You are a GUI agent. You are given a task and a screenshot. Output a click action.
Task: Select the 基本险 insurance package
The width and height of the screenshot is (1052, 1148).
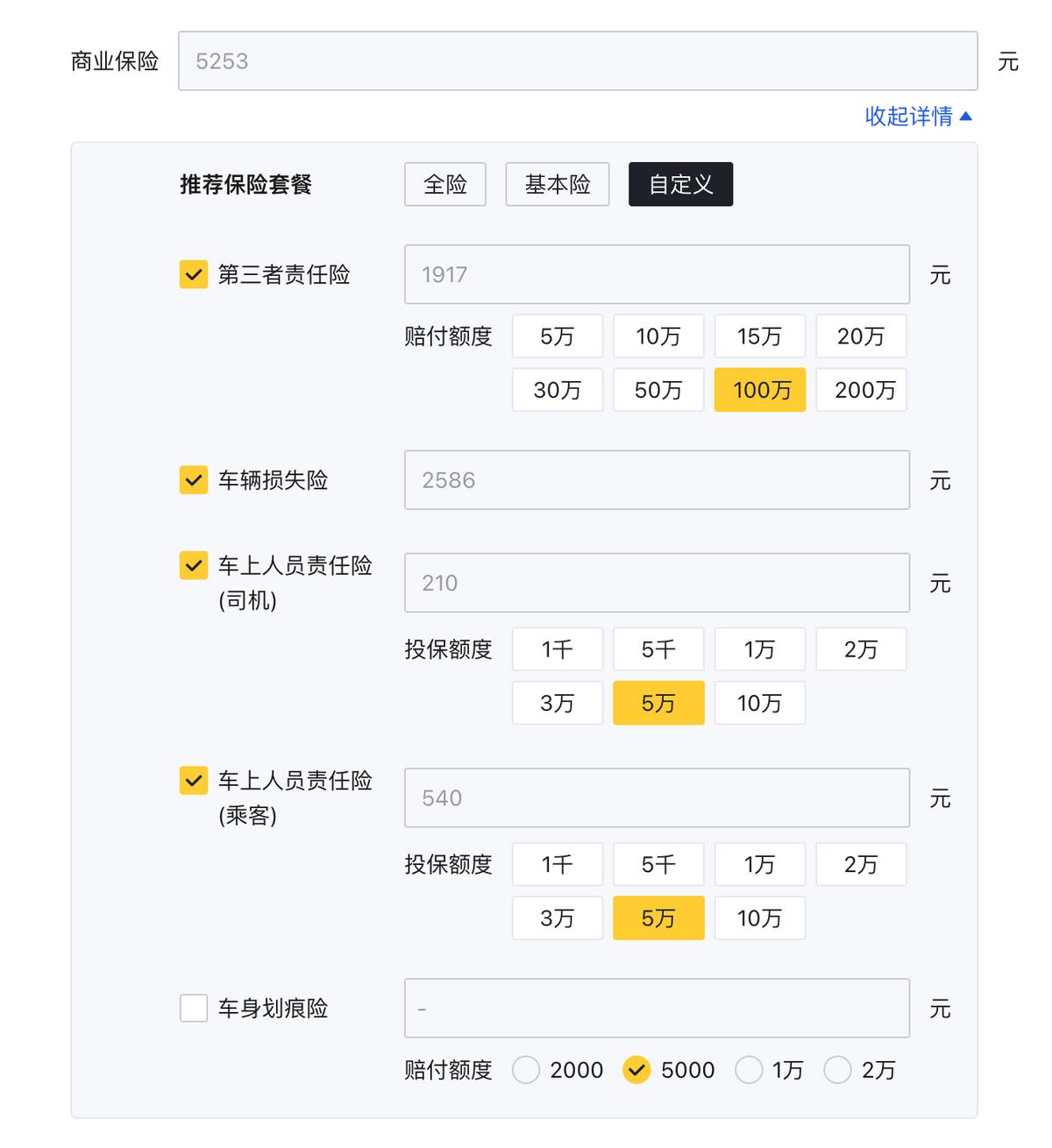tap(557, 185)
